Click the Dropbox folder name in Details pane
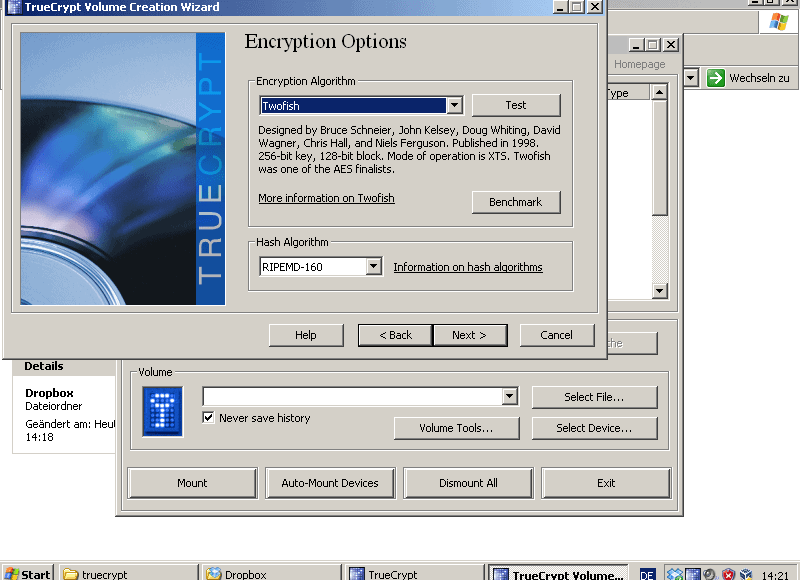The width and height of the screenshot is (800, 580). 49,393
